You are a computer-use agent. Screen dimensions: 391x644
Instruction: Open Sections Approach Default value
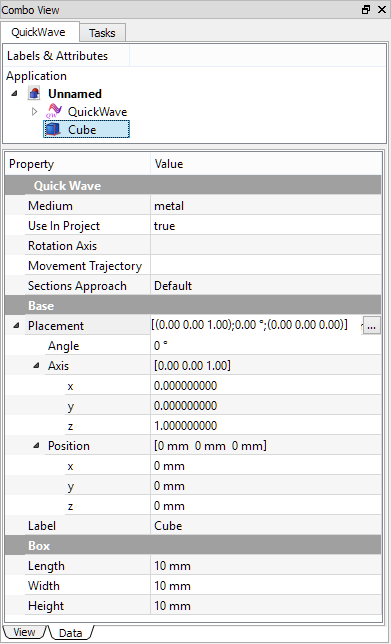point(266,286)
